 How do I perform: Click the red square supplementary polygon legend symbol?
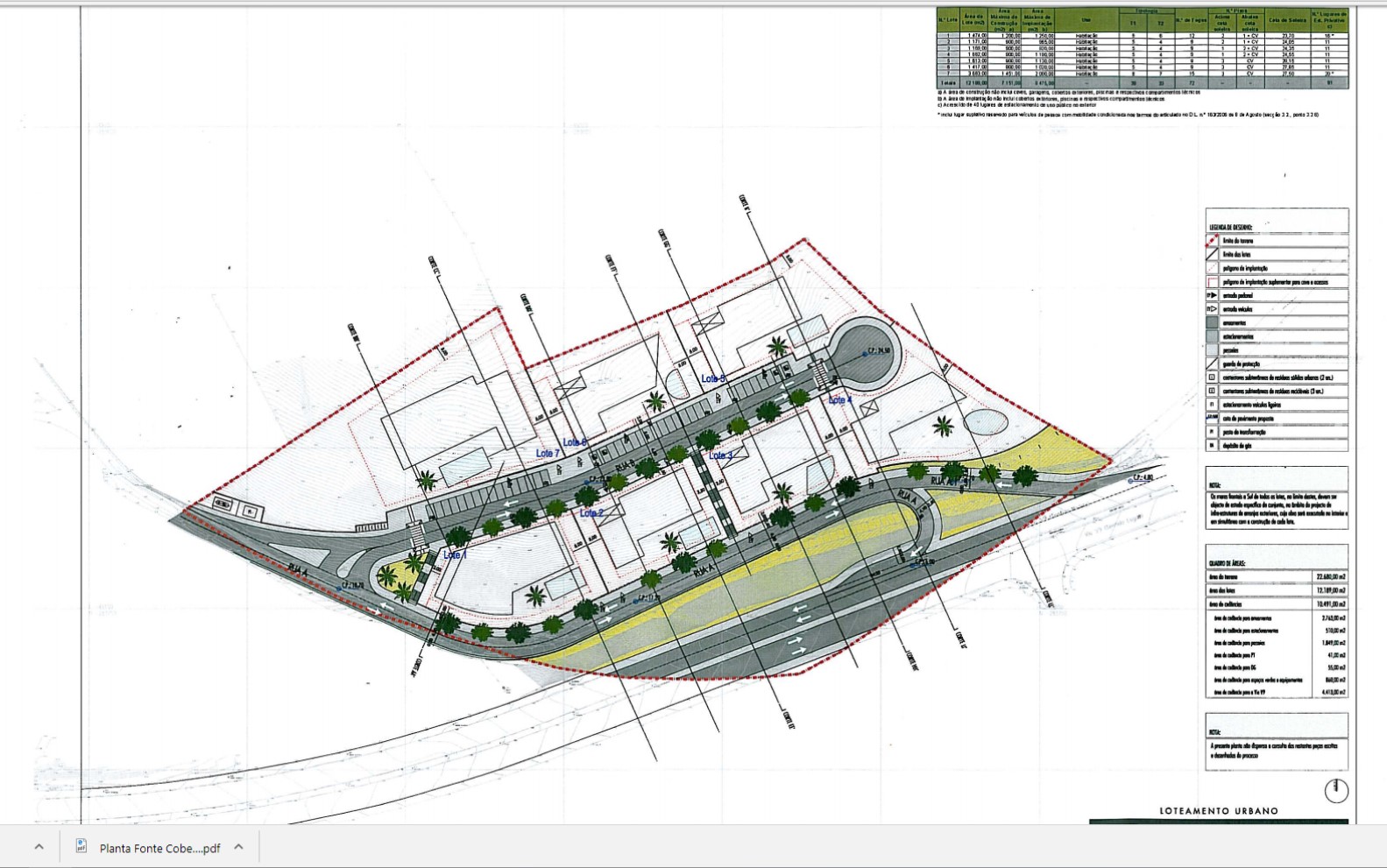pos(1213,282)
